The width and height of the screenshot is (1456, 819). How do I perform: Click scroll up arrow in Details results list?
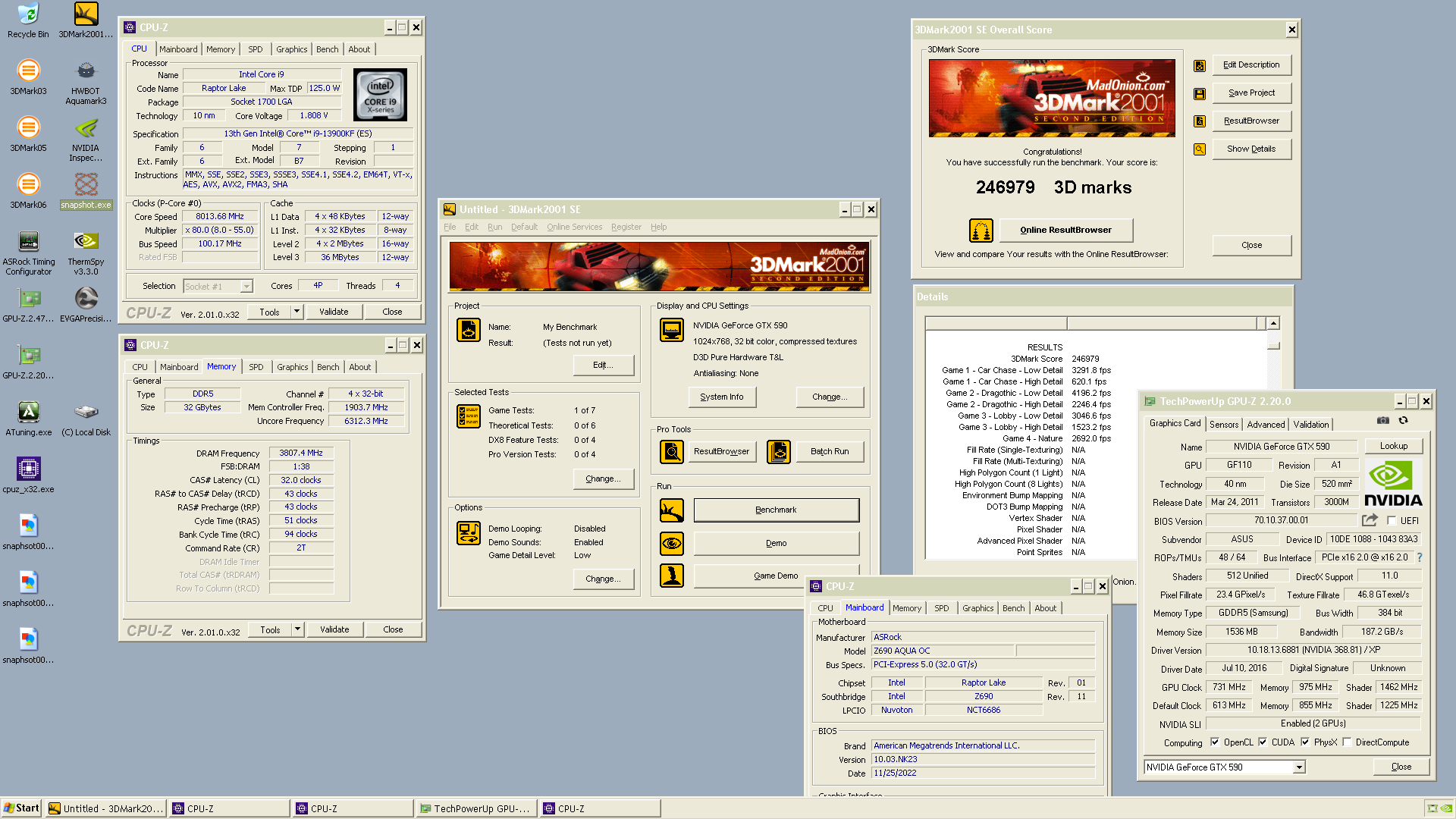pyautogui.click(x=1274, y=323)
